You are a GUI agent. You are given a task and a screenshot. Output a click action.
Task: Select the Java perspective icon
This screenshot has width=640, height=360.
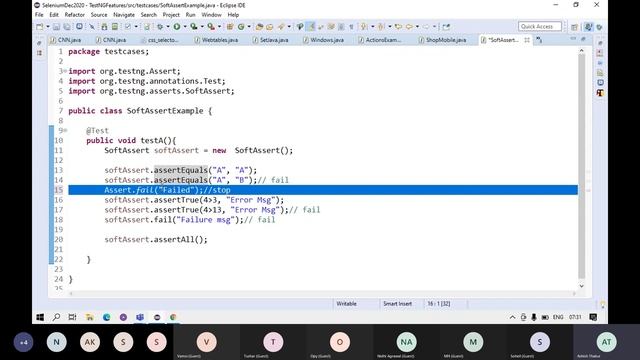coord(588,27)
